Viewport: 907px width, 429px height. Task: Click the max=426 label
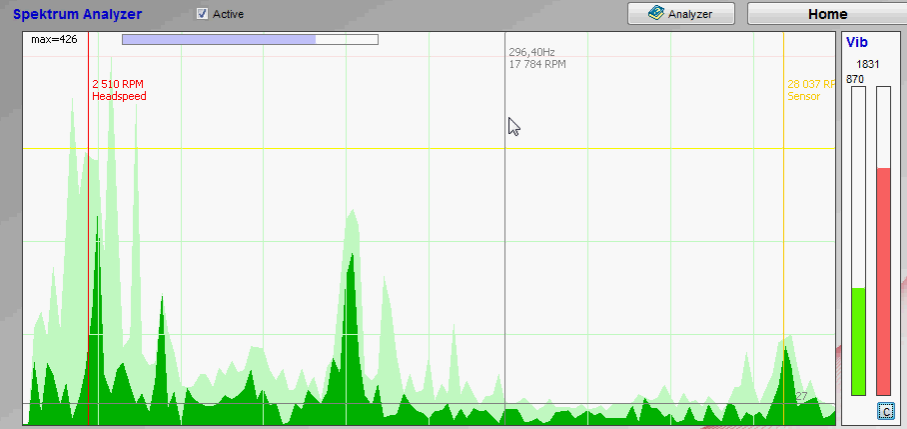(x=54, y=40)
